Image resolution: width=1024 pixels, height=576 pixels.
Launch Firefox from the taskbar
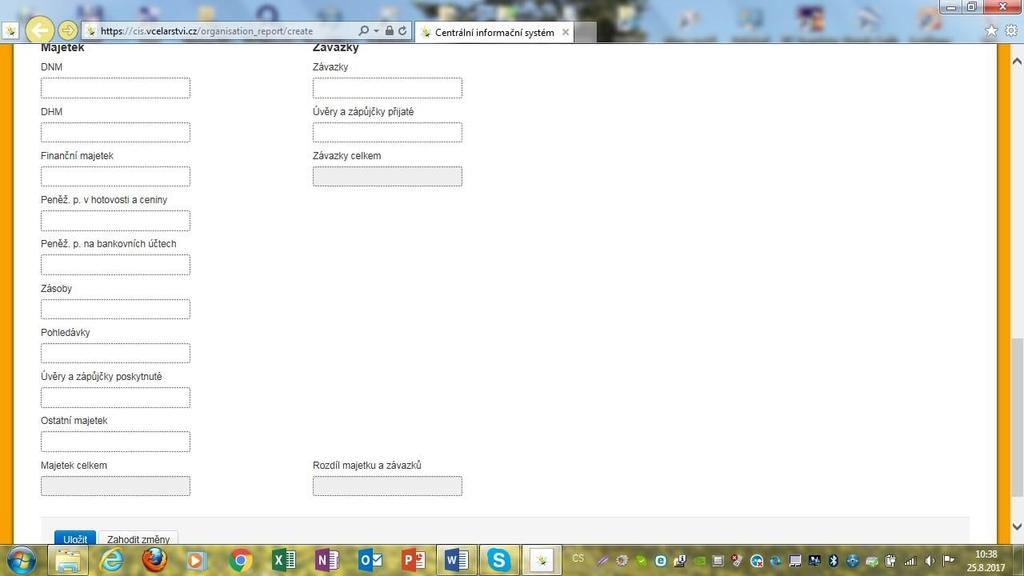point(155,560)
